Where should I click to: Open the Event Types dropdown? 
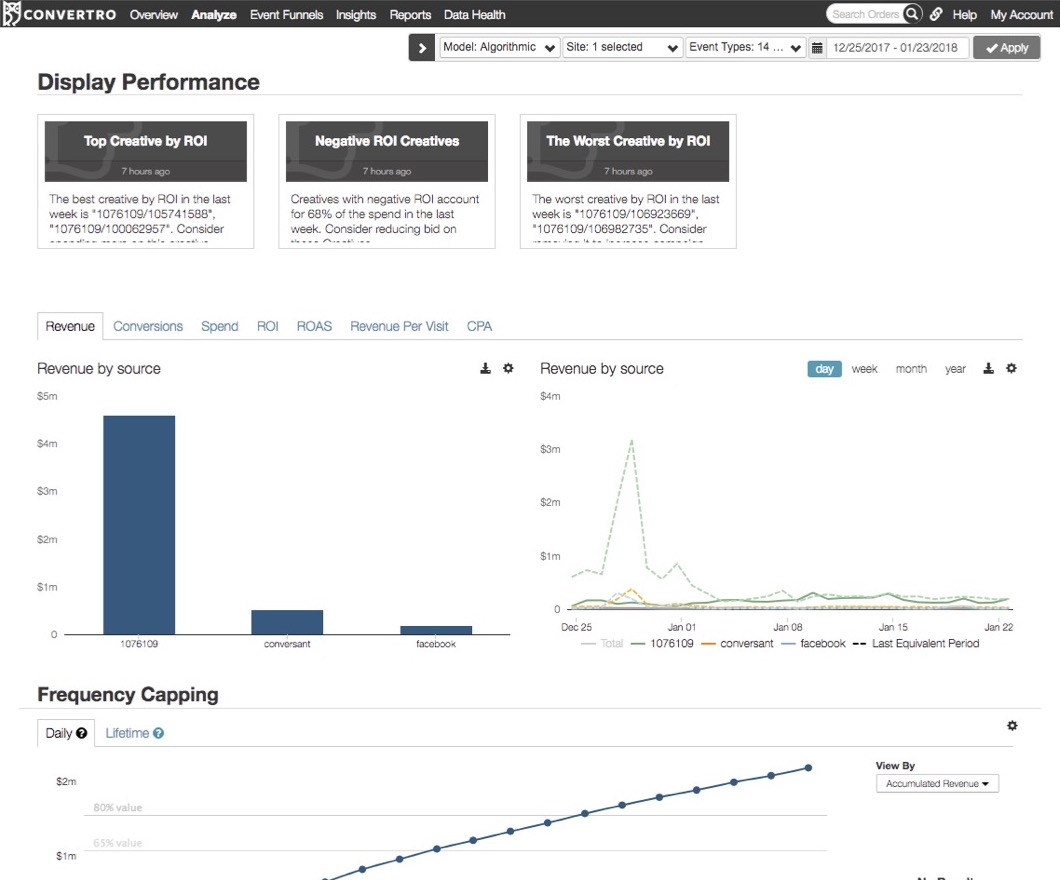(745, 47)
